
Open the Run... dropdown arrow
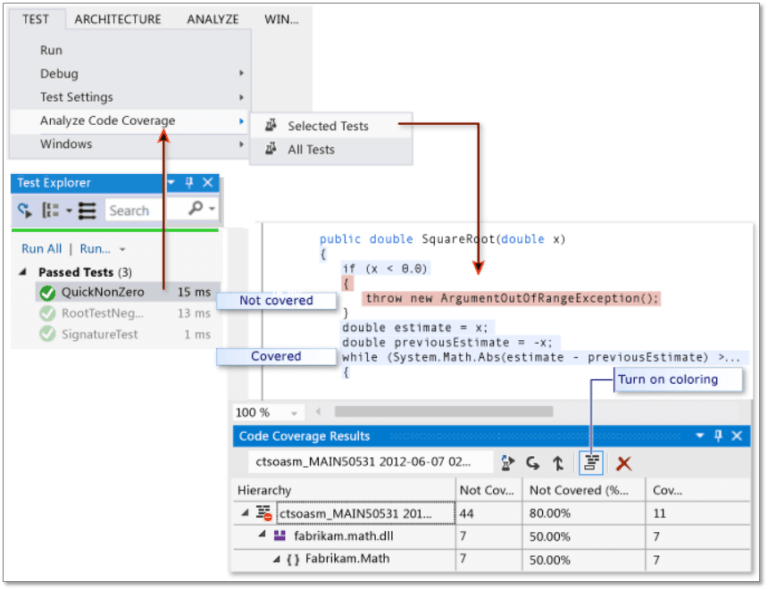pyautogui.click(x=122, y=249)
